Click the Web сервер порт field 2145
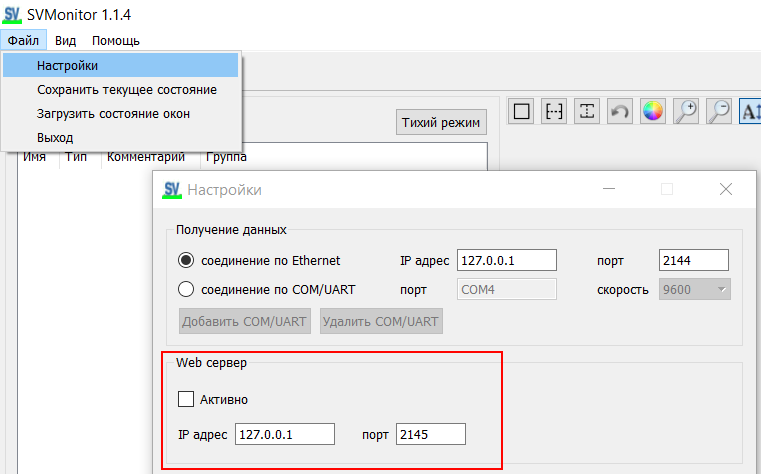Screen dimensions: 761x474 coord(430,434)
